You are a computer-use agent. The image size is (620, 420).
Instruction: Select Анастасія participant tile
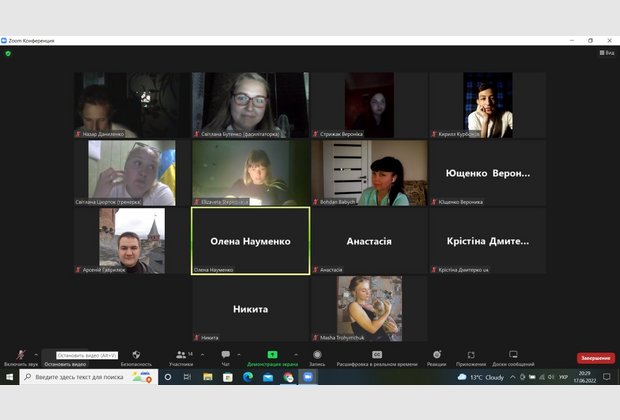tap(369, 241)
